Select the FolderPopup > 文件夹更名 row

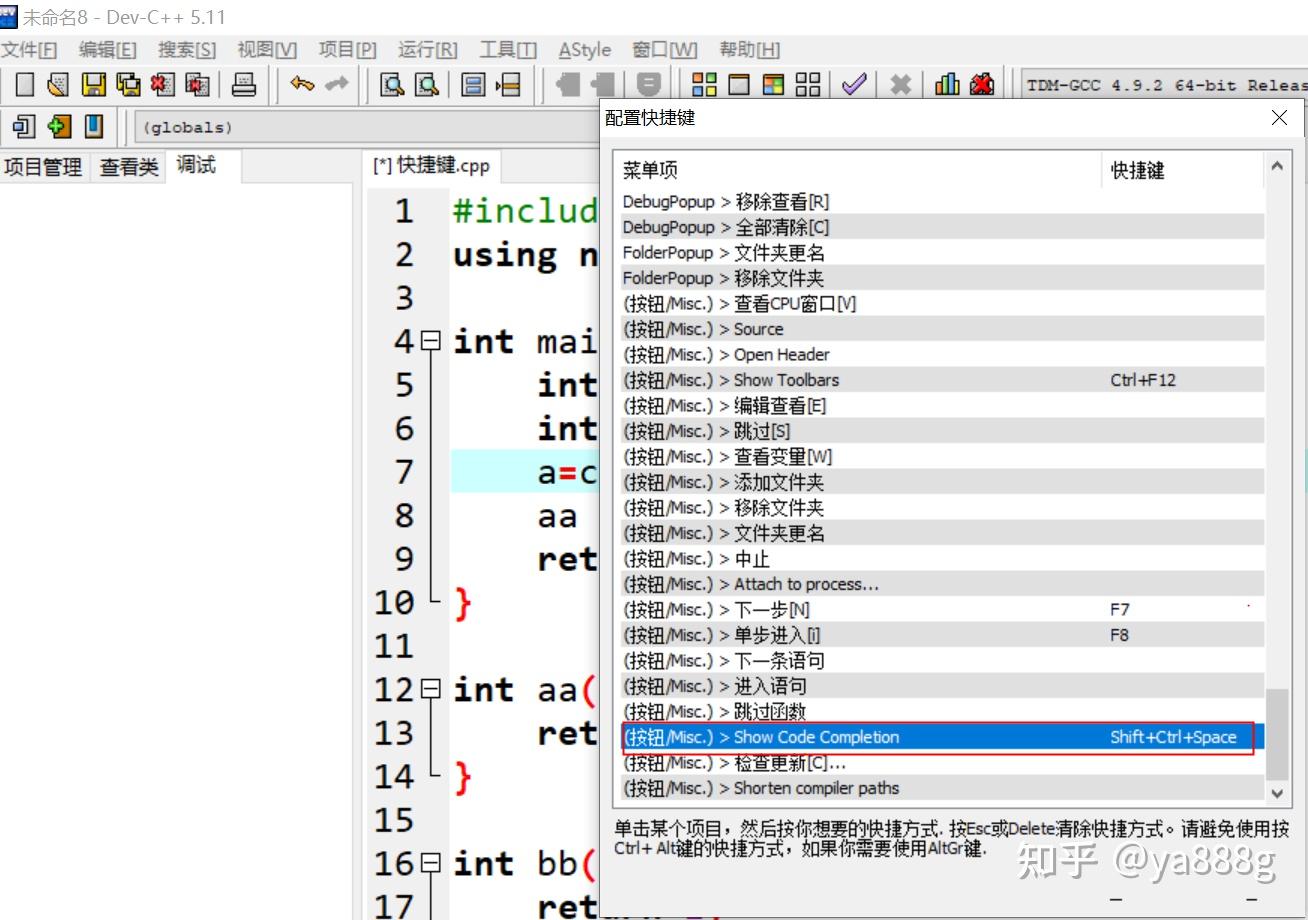tap(942, 253)
